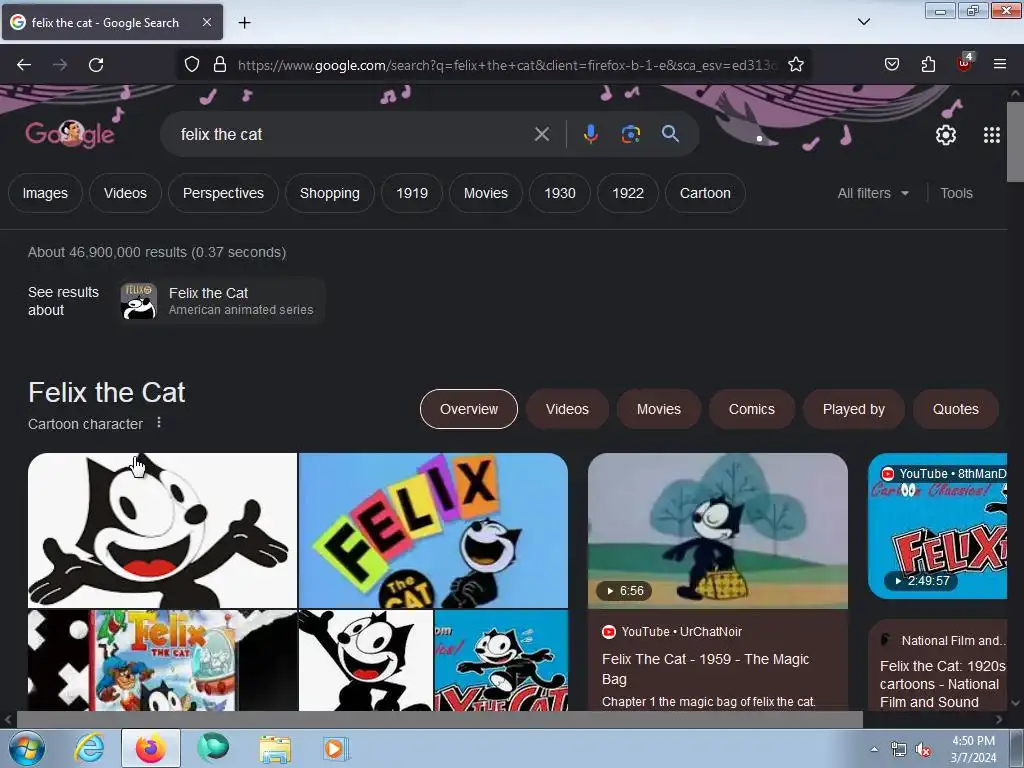Viewport: 1024px width, 768px height.
Task: Close the felix the cat tab
Action: pos(206,22)
